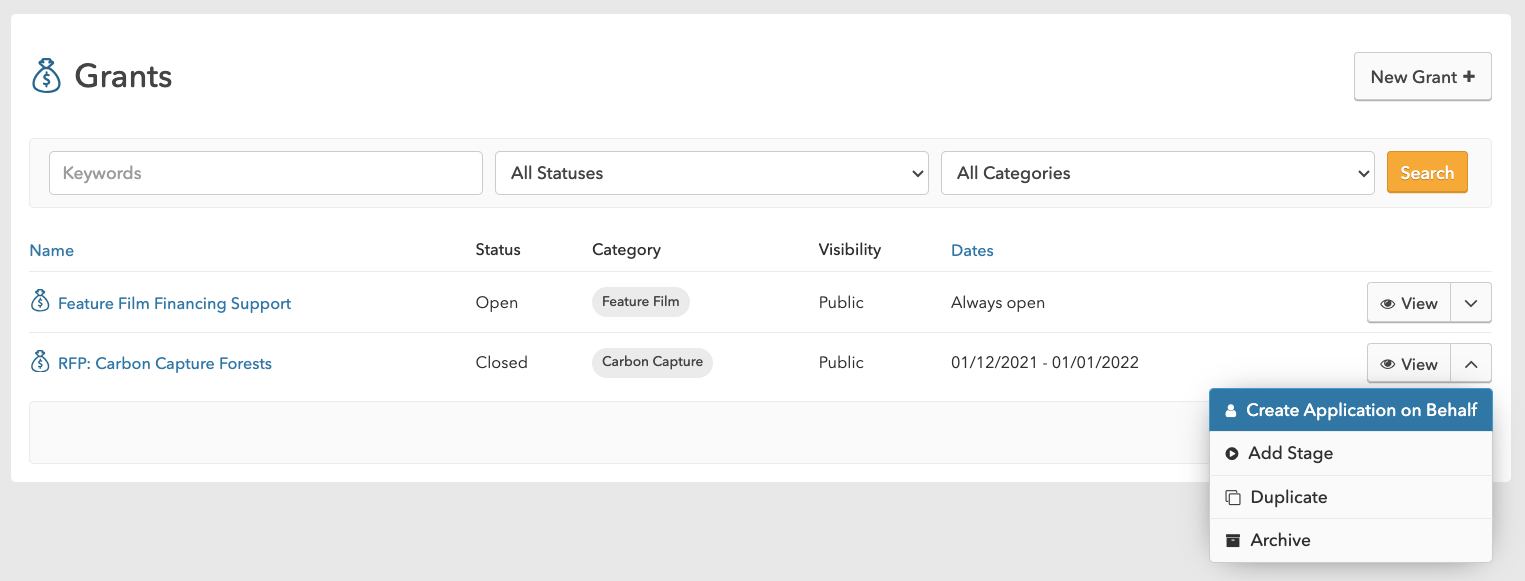Image resolution: width=1525 pixels, height=581 pixels.
Task: Click grant icon next to RFP: Carbon Capture Forests
Action: coord(40,362)
